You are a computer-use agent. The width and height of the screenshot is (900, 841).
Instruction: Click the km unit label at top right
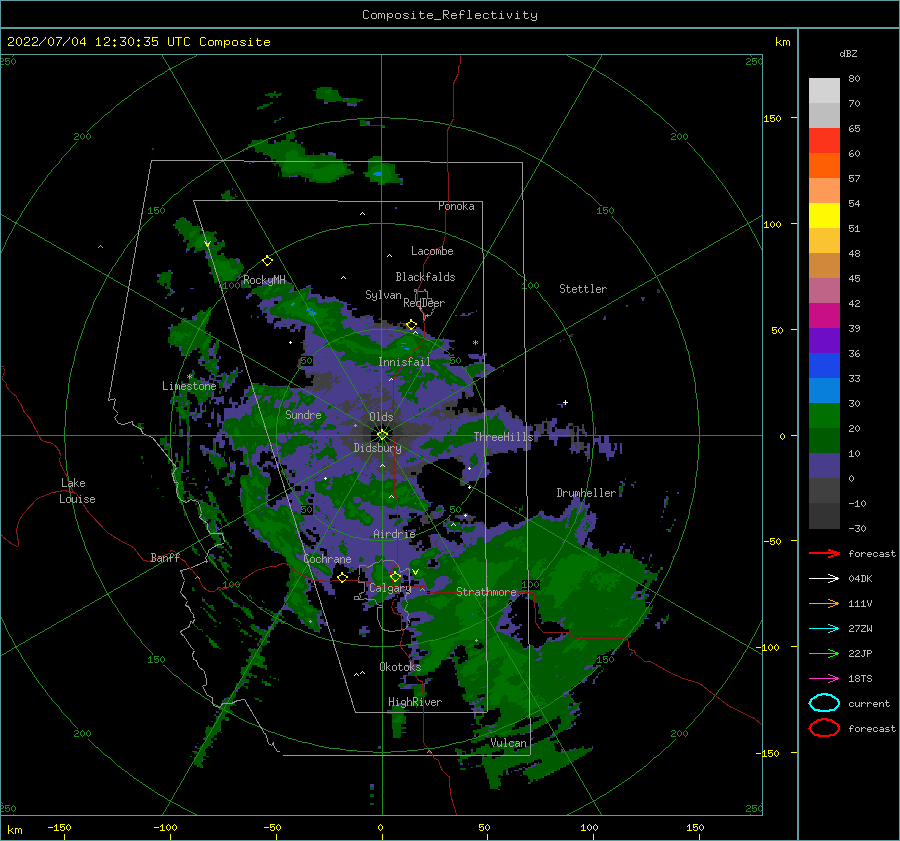[x=782, y=42]
